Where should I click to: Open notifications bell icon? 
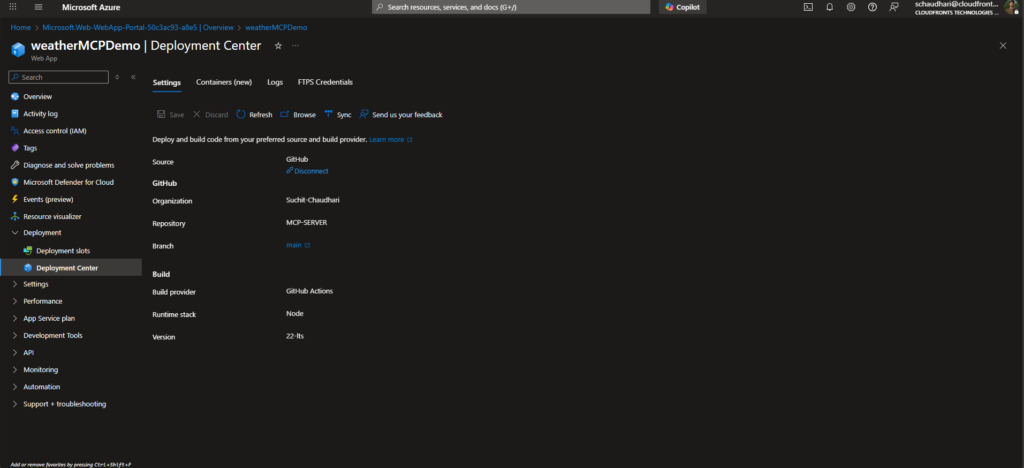click(x=829, y=7)
